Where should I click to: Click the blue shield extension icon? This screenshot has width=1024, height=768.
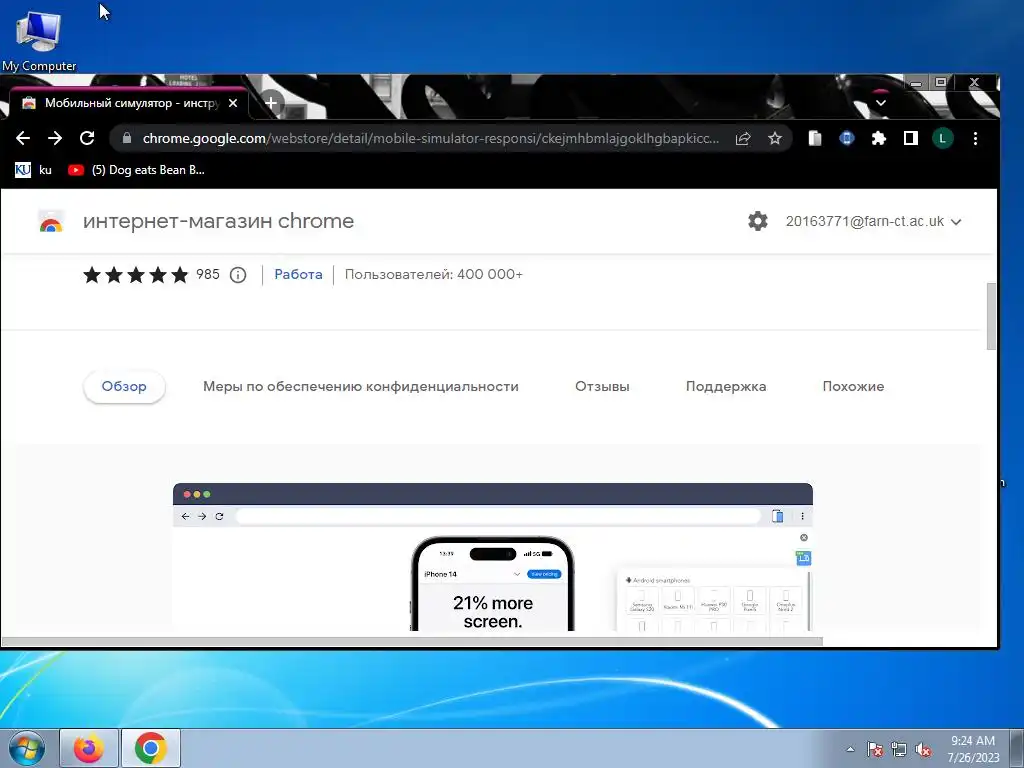pos(846,138)
